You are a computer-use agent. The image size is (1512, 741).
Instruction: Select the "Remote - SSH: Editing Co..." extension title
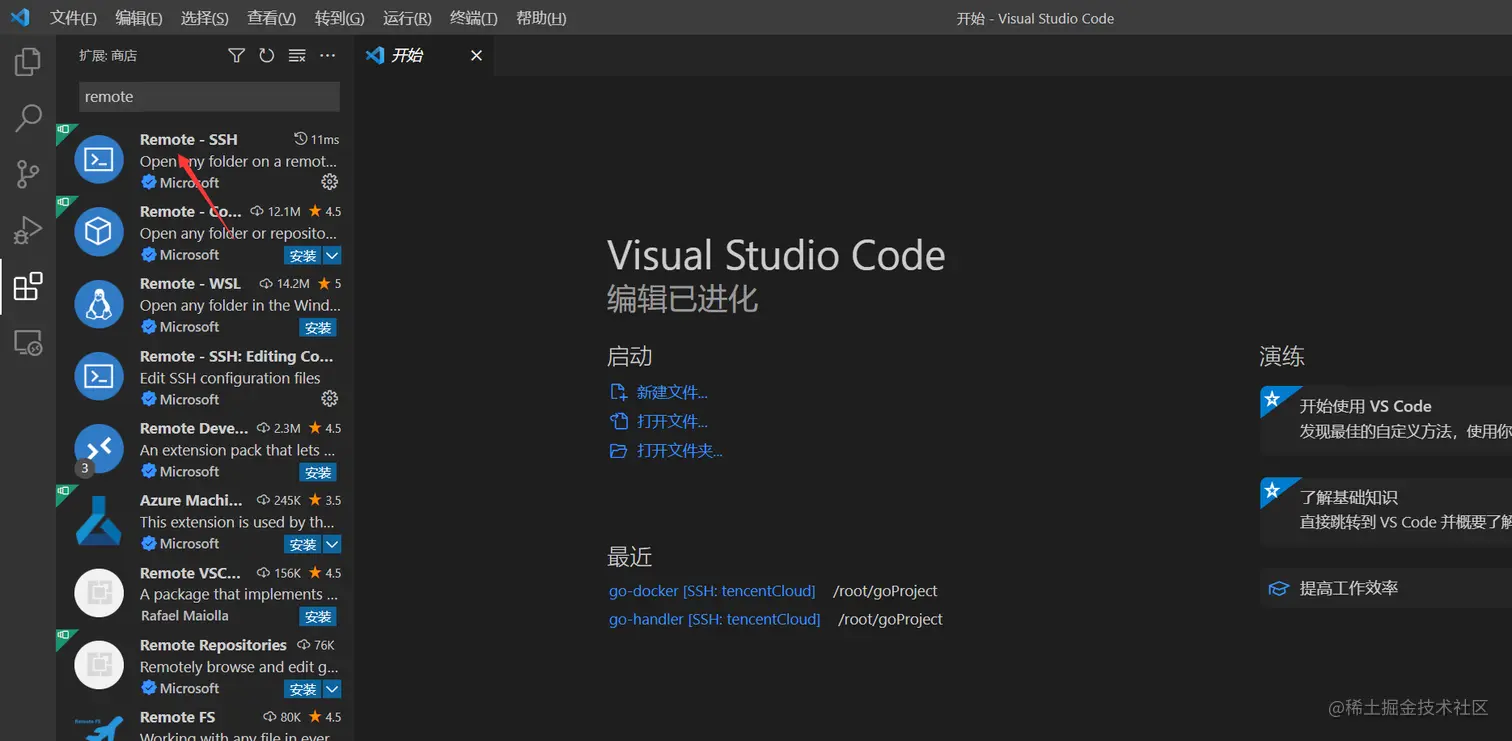click(237, 356)
